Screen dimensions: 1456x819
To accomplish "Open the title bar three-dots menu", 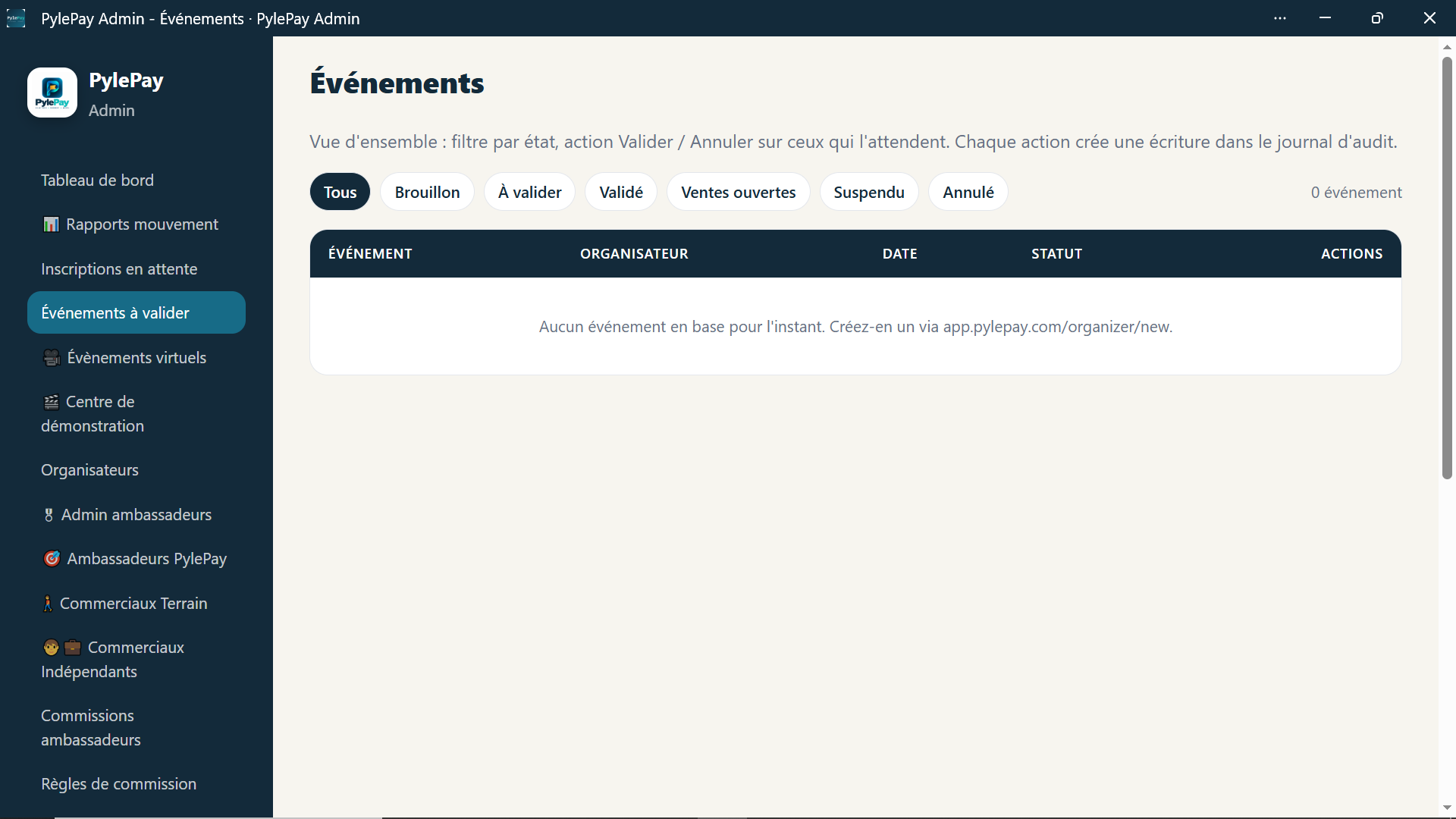I will 1280,18.
